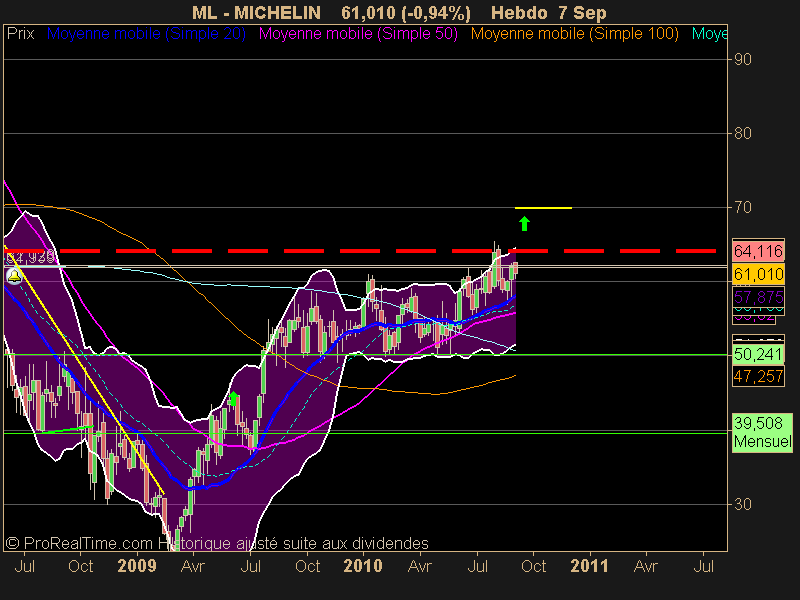Click the 'Hebdo 7 Sep' timeframe text
The image size is (800, 600).
[548, 12]
